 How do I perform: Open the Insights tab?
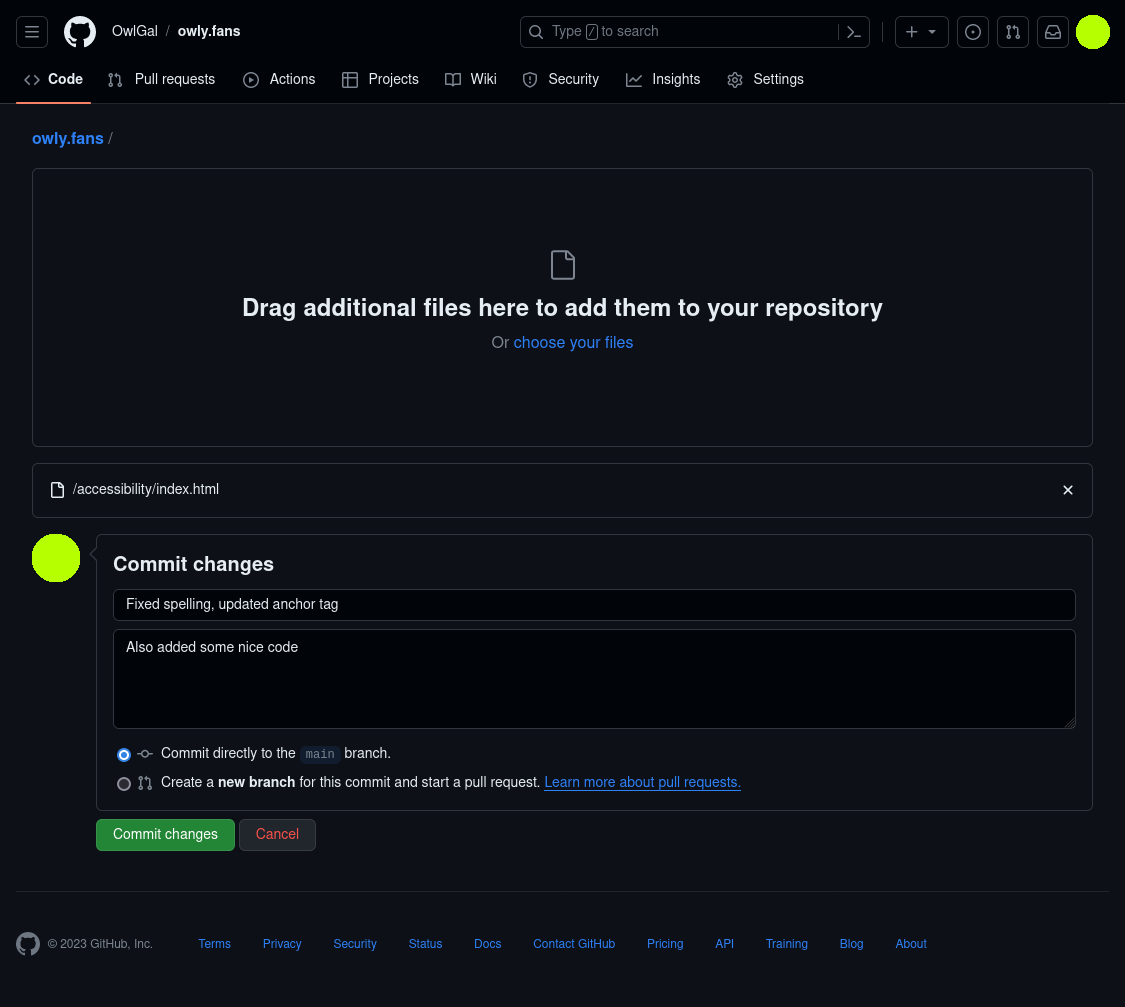(663, 80)
